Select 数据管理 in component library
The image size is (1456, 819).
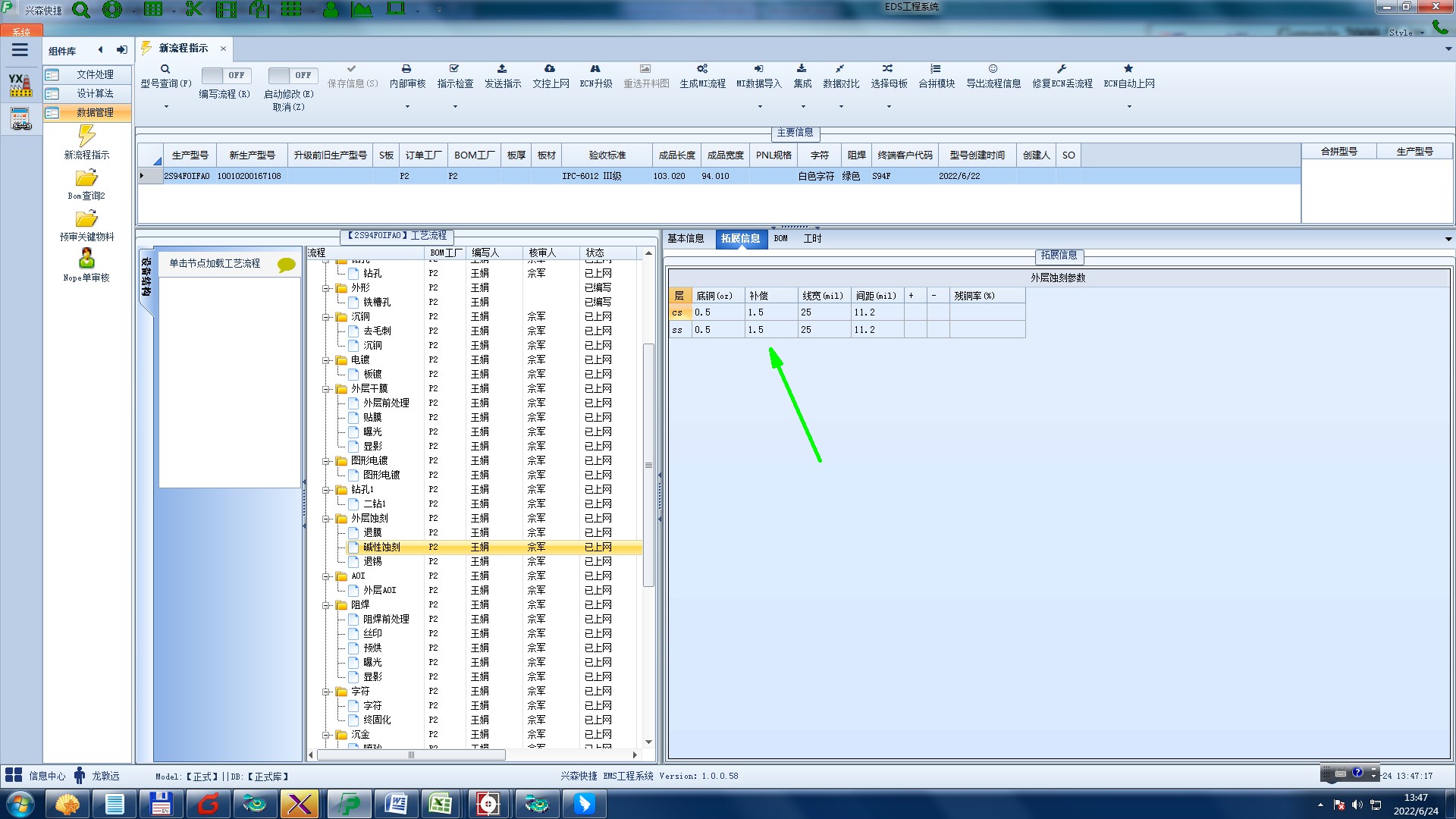(95, 112)
